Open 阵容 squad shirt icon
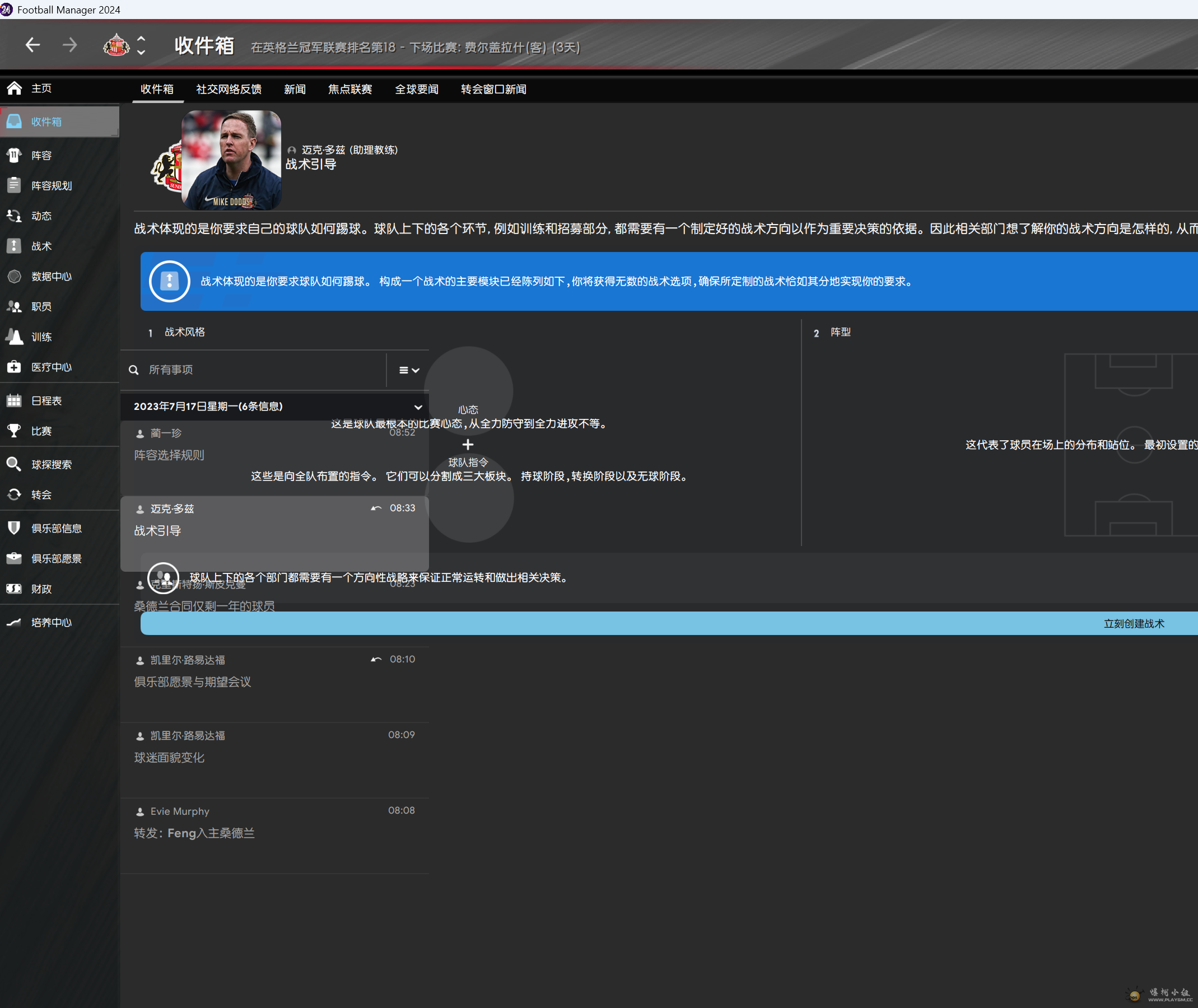1198x1008 pixels. click(x=15, y=155)
